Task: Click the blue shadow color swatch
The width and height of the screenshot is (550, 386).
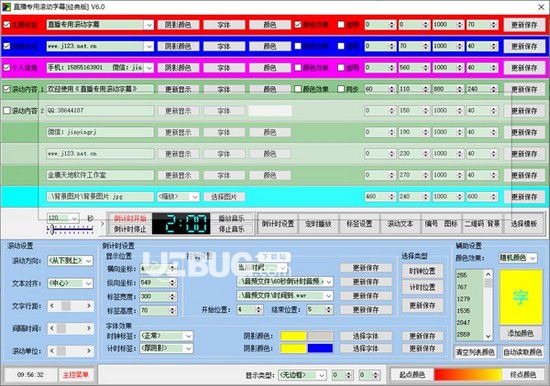Action: (320, 348)
